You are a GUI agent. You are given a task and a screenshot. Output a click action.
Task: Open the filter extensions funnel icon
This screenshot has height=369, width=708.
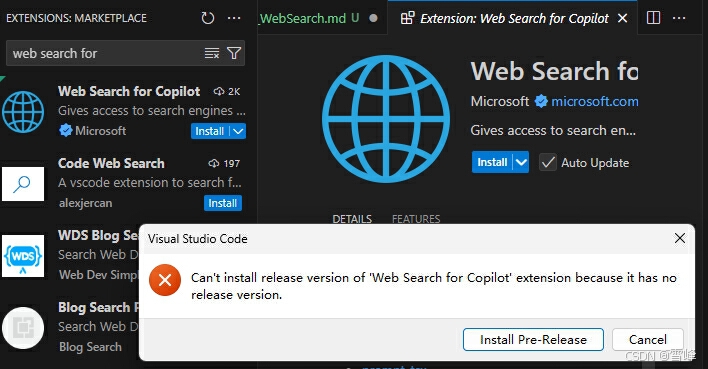pyautogui.click(x=234, y=53)
